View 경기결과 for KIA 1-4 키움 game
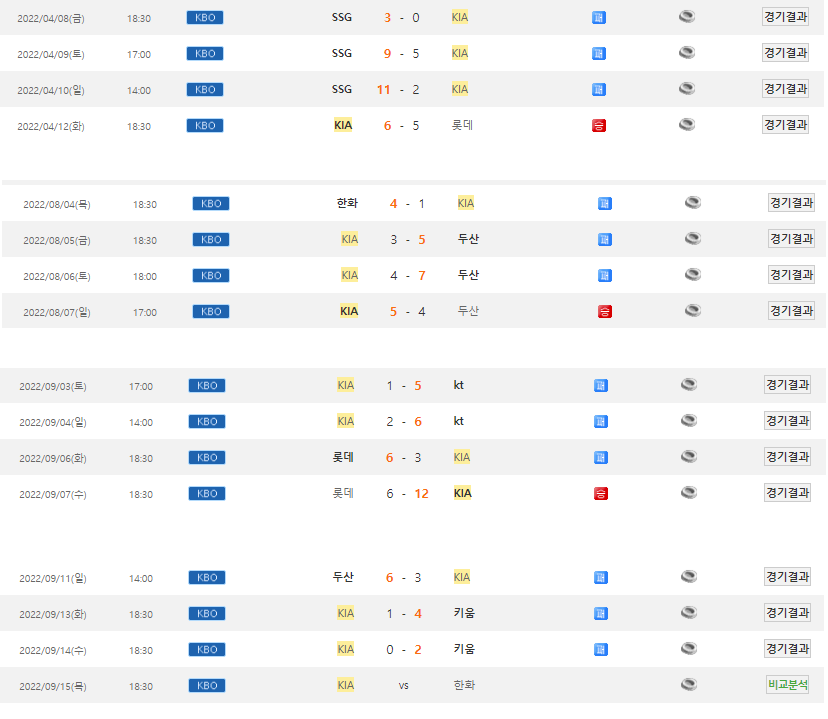The width and height of the screenshot is (828, 719). pyautogui.click(x=787, y=613)
